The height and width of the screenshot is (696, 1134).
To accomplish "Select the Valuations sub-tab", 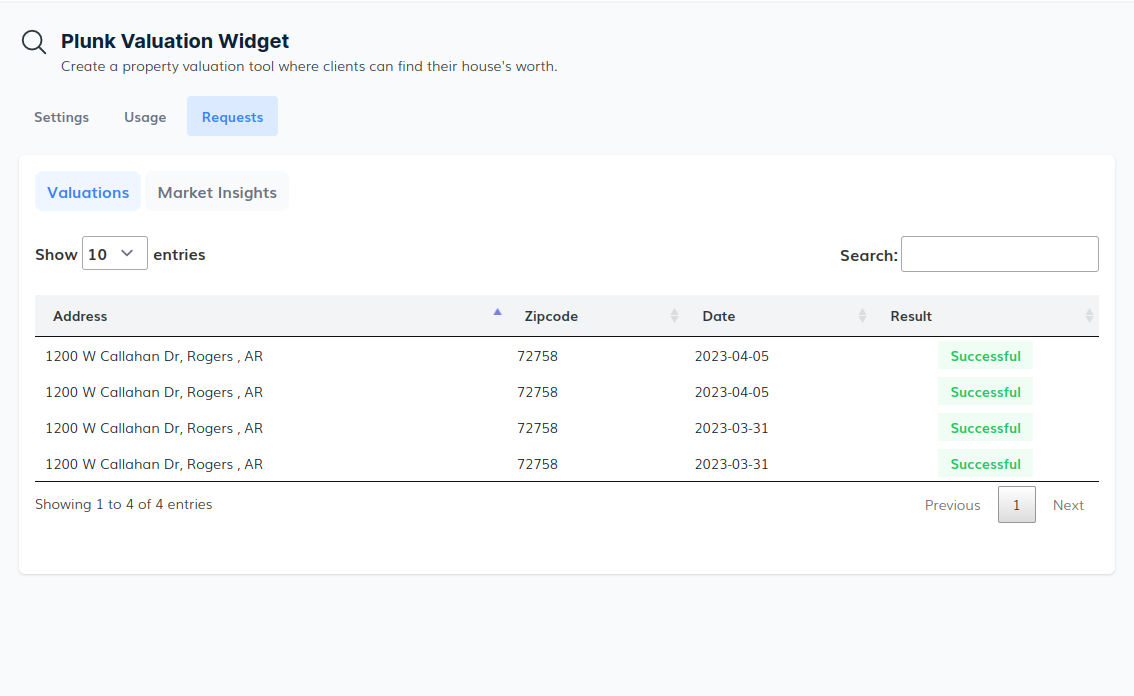I will pyautogui.click(x=88, y=192).
